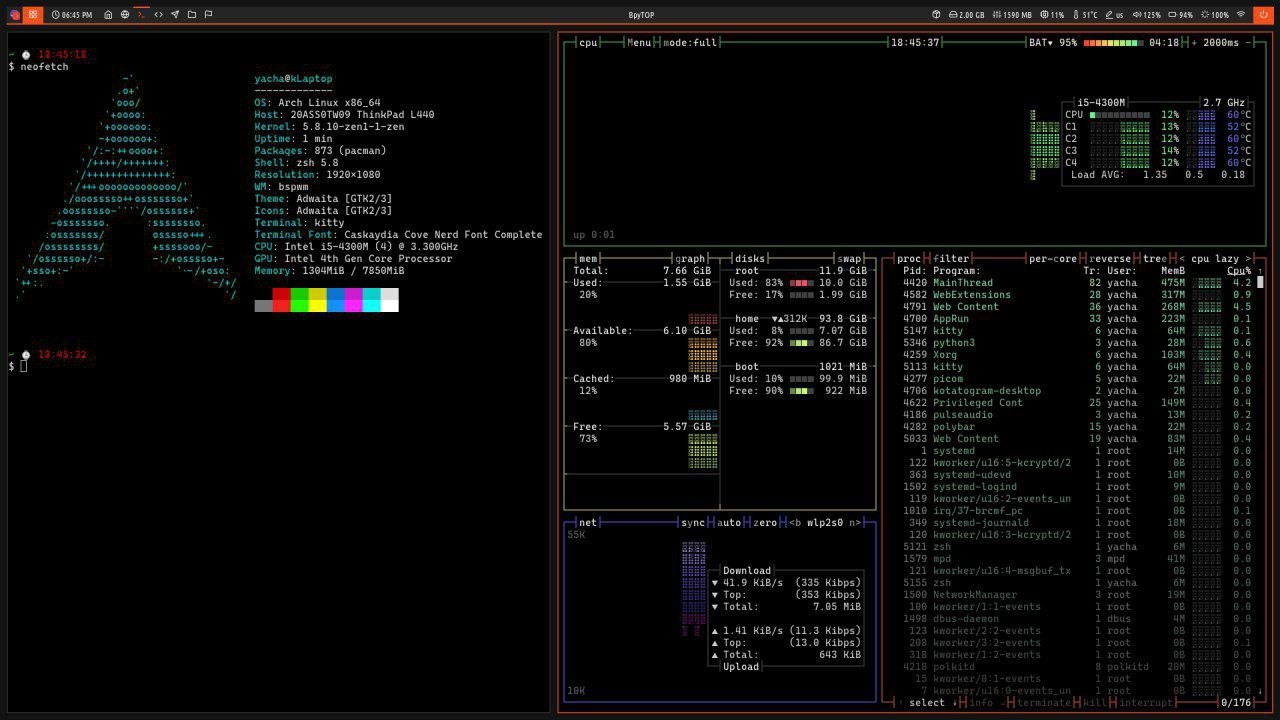Select the picom process row
The width and height of the screenshot is (1280, 720).
tap(1074, 379)
